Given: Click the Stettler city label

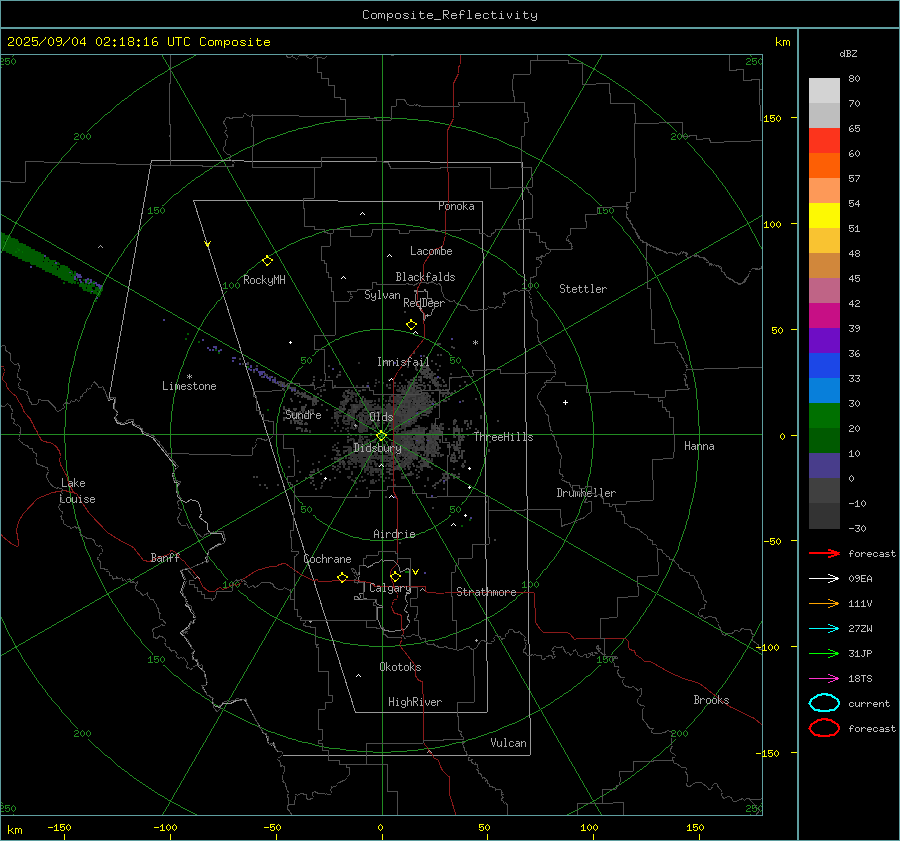Looking at the screenshot, I should [x=583, y=289].
